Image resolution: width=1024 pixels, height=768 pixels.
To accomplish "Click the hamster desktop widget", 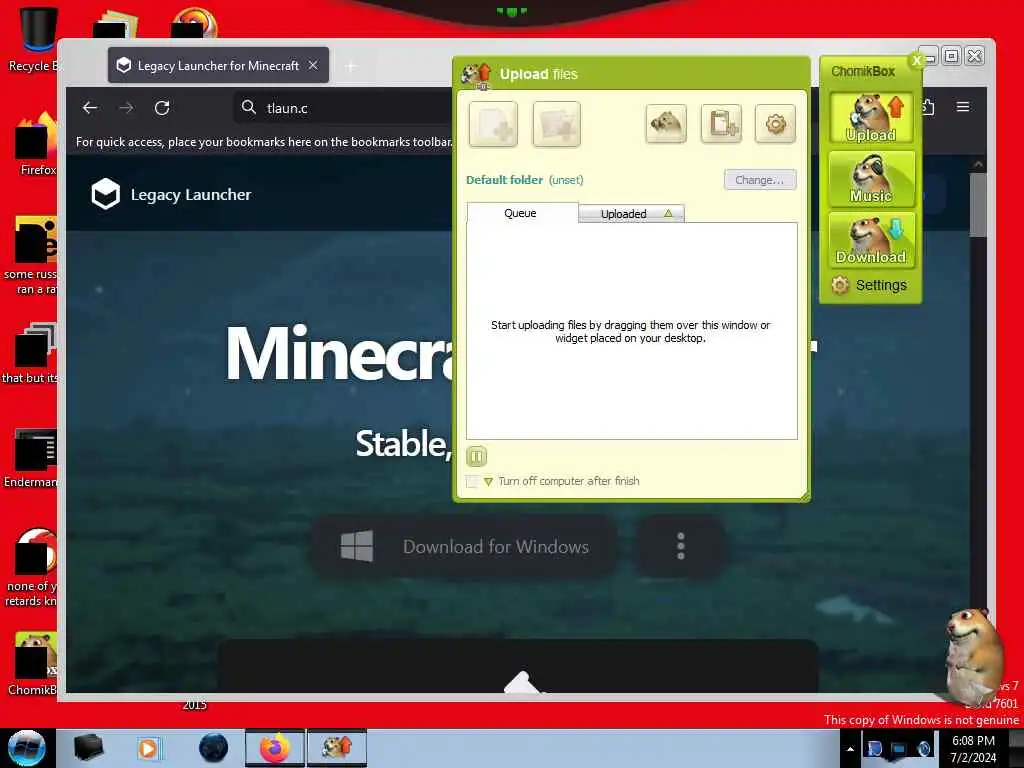I will coord(973,656).
